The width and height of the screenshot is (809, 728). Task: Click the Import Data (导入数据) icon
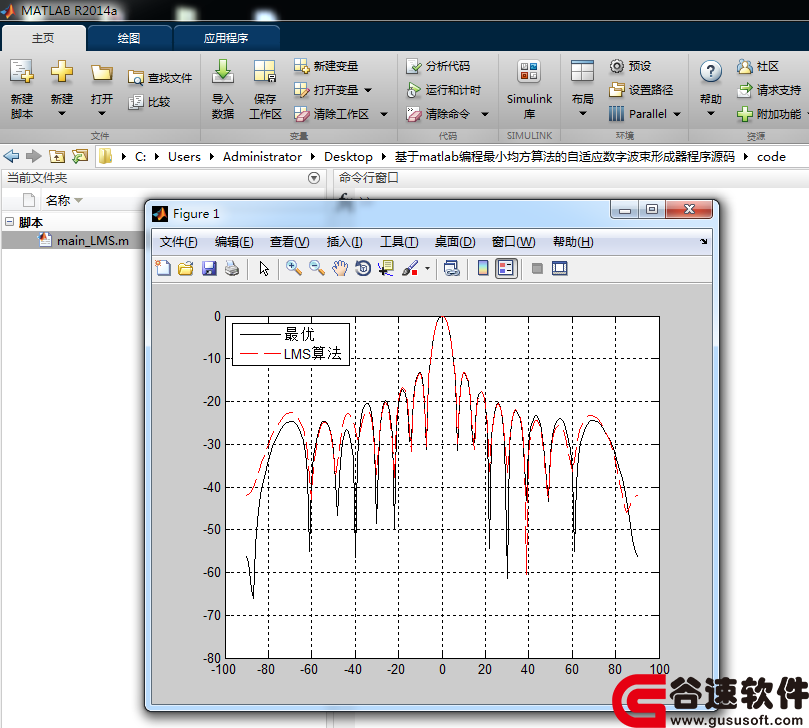(223, 72)
